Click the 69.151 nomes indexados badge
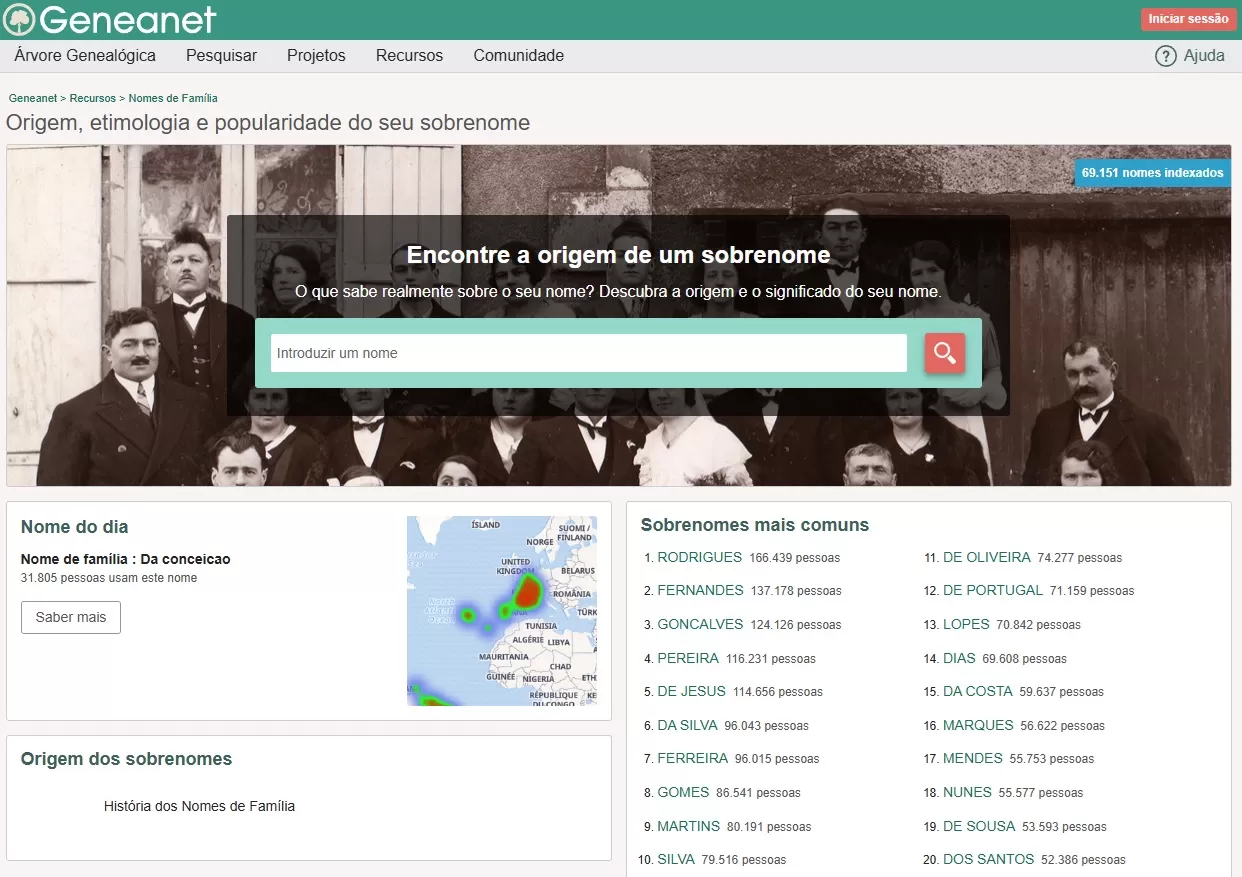This screenshot has width=1242, height=877. pos(1152,173)
